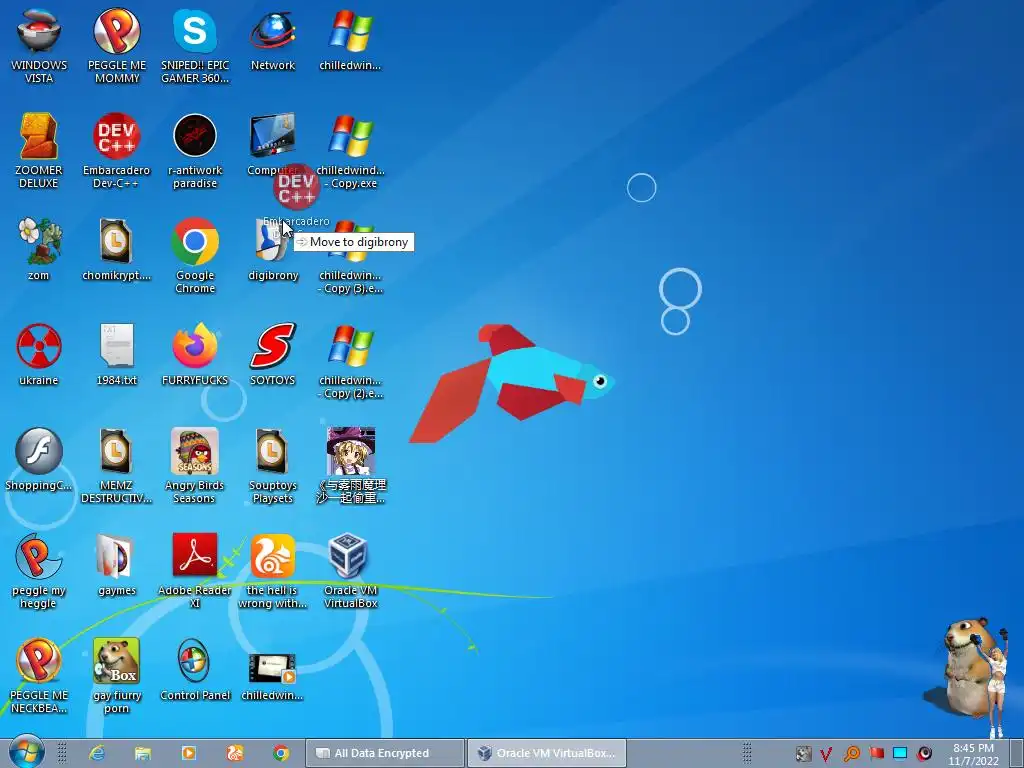Select the gaymes folder icon
1024x768 pixels.
tap(117, 565)
